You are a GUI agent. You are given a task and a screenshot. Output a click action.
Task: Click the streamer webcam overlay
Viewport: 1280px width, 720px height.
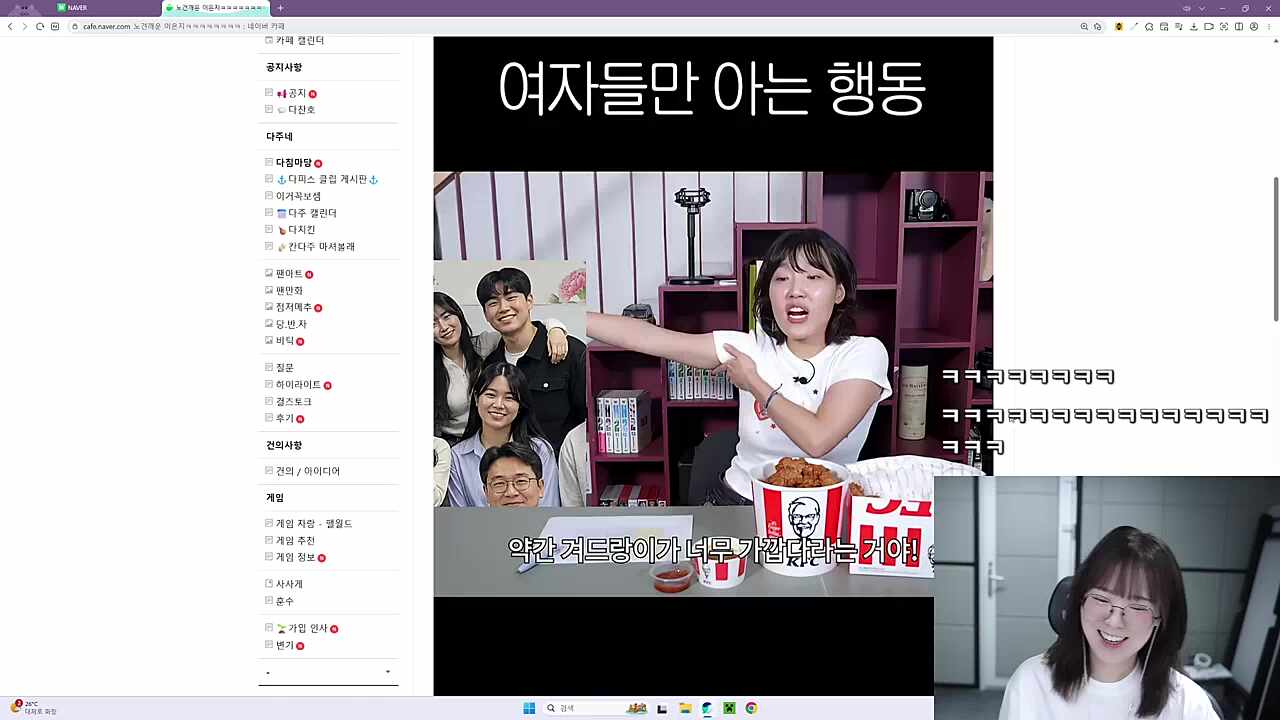pyautogui.click(x=1107, y=598)
